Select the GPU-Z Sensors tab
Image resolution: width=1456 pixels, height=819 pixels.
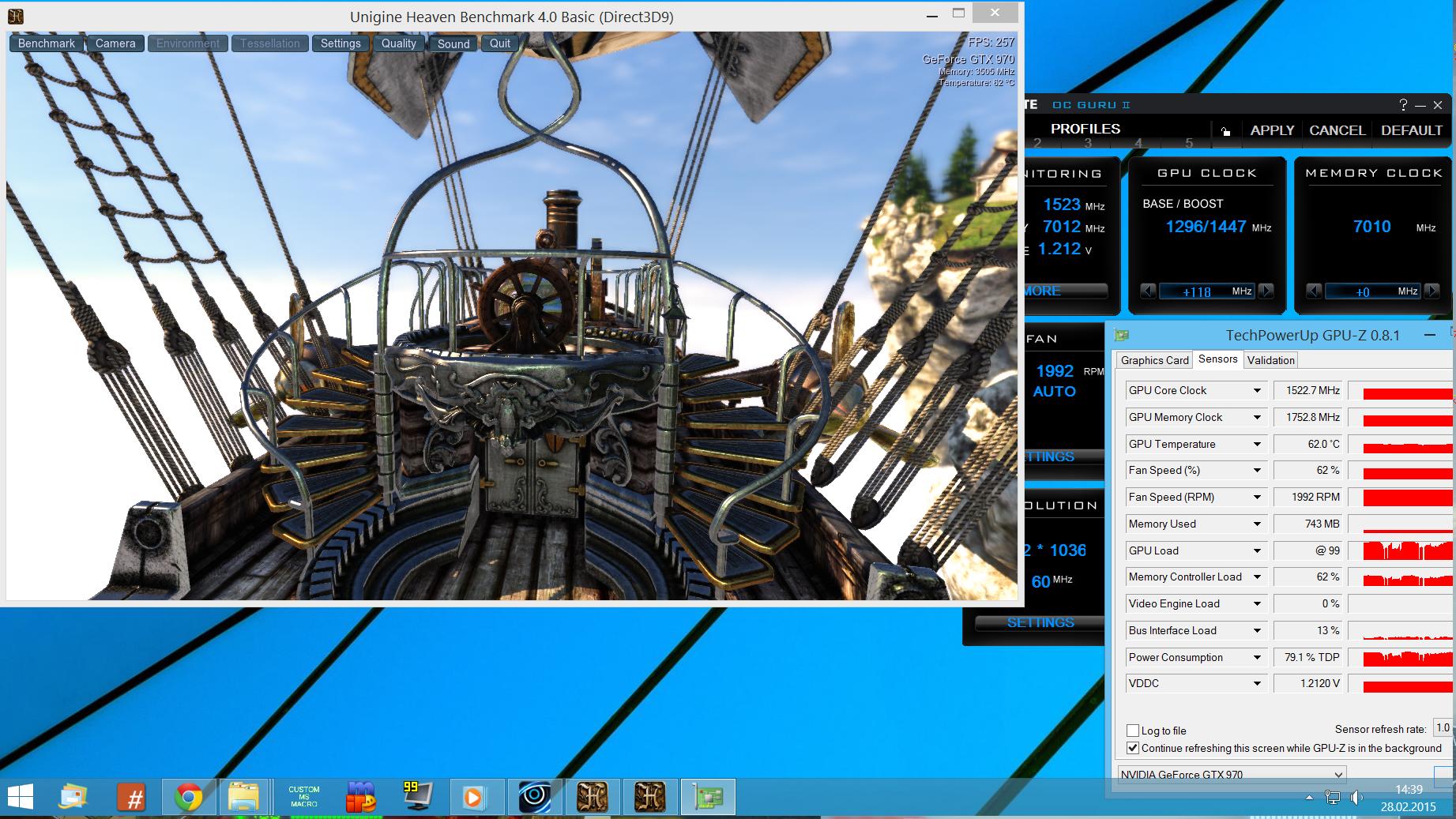pos(1217,359)
